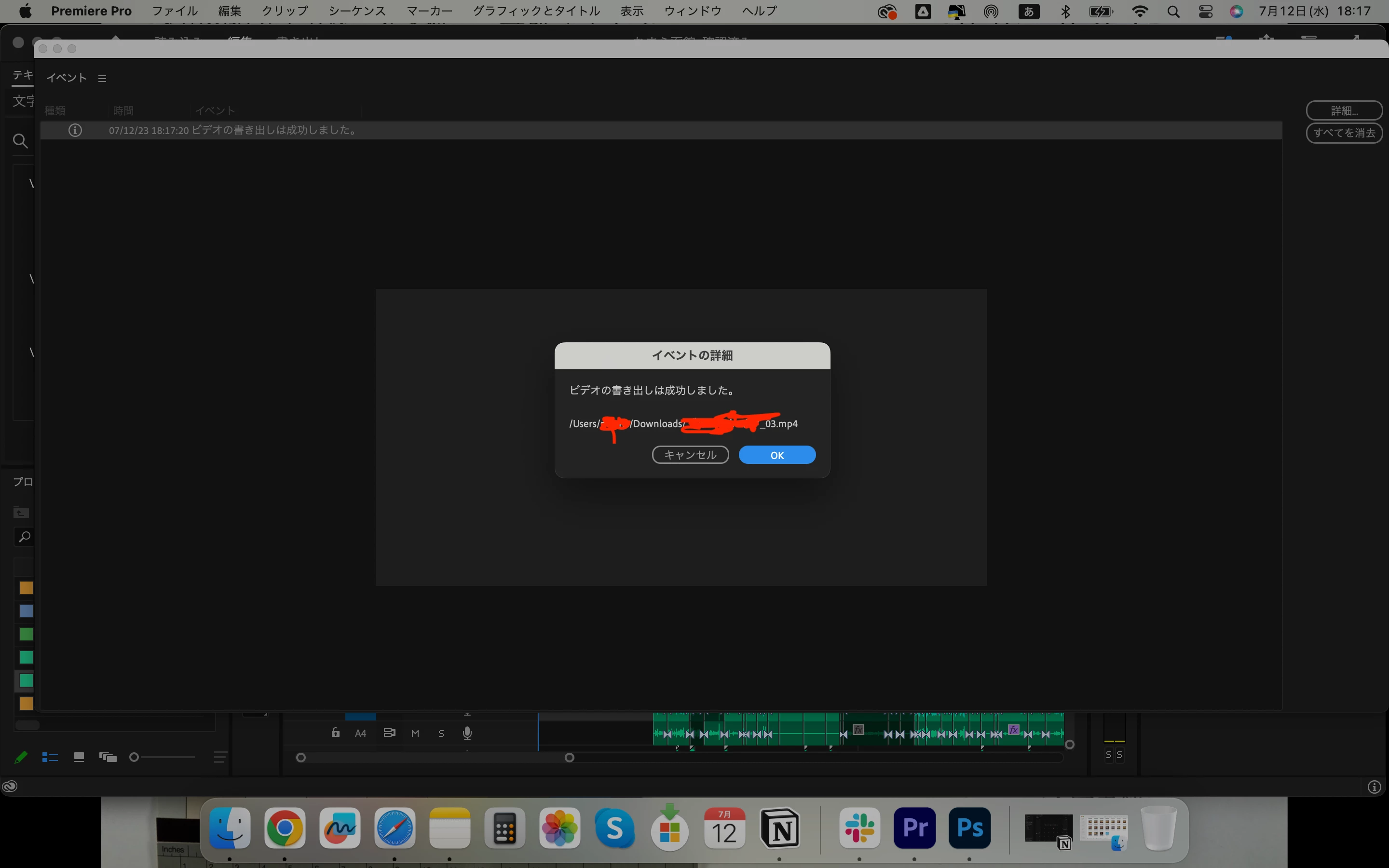Click the project panel magnifier search icon
The height and width of the screenshot is (868, 1389).
coord(24,537)
